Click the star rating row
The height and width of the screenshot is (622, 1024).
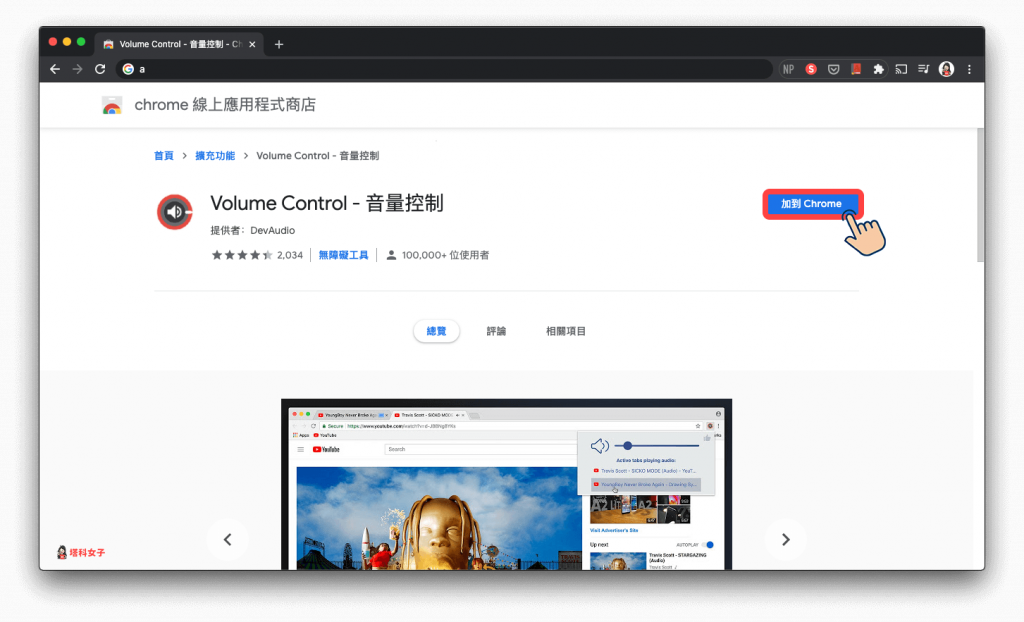tap(242, 255)
